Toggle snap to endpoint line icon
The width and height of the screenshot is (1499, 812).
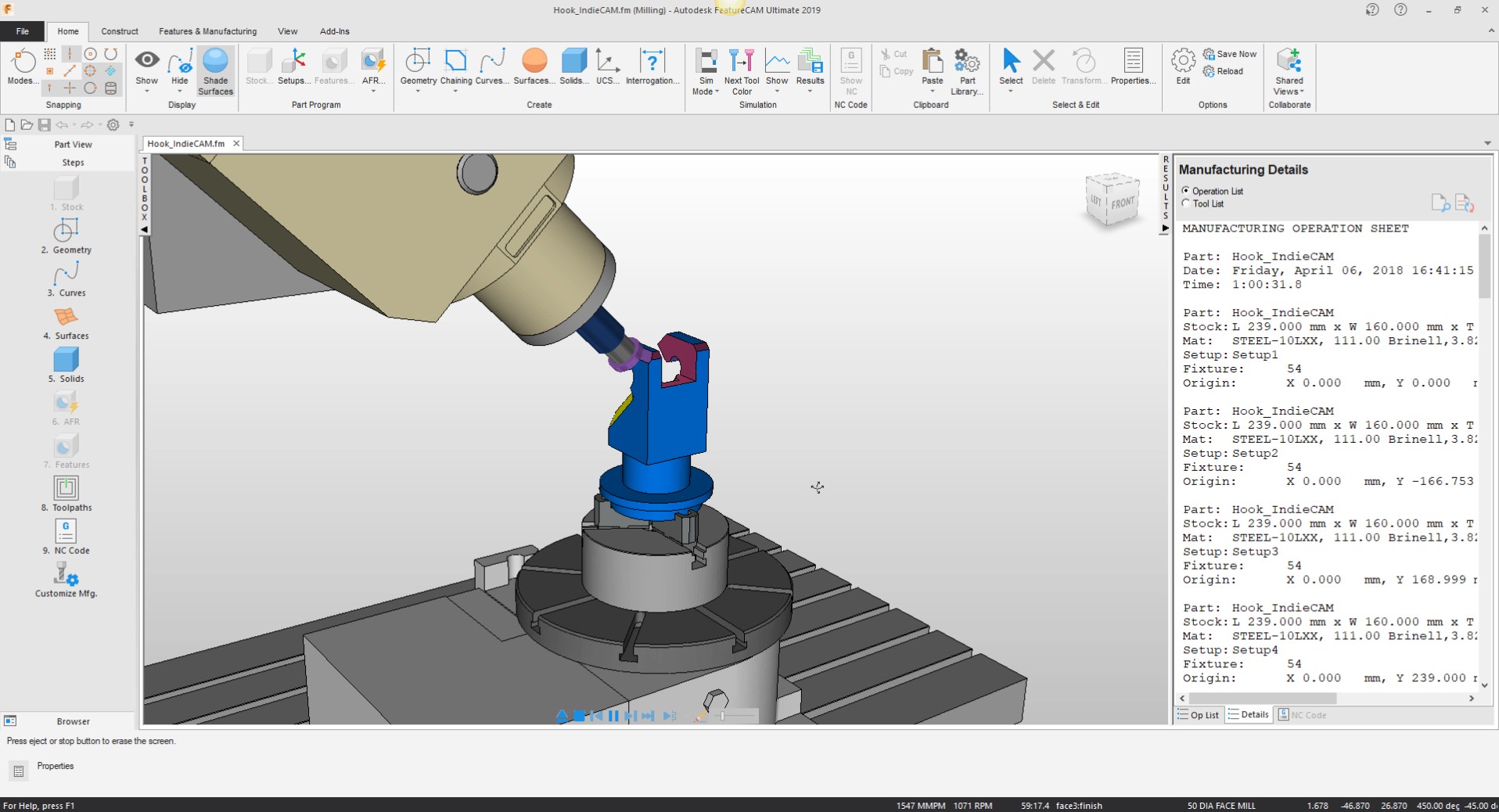(x=70, y=71)
